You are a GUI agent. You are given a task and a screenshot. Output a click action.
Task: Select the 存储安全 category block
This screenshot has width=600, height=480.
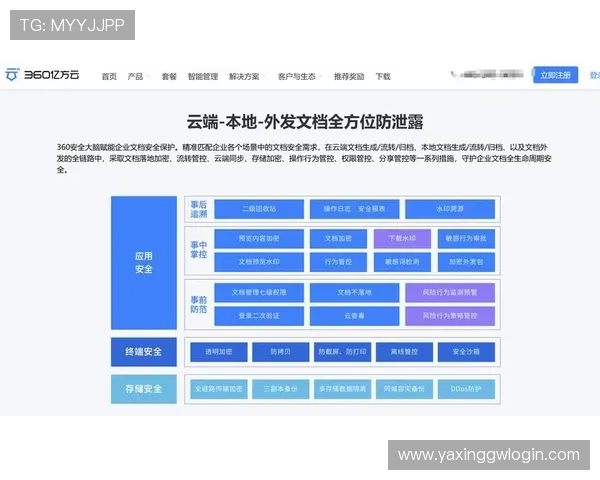pos(144,389)
